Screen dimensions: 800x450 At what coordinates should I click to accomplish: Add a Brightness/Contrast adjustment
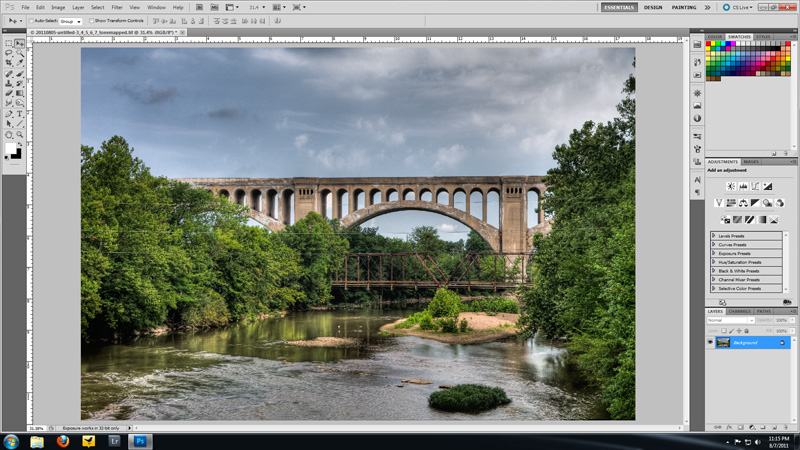pos(731,186)
